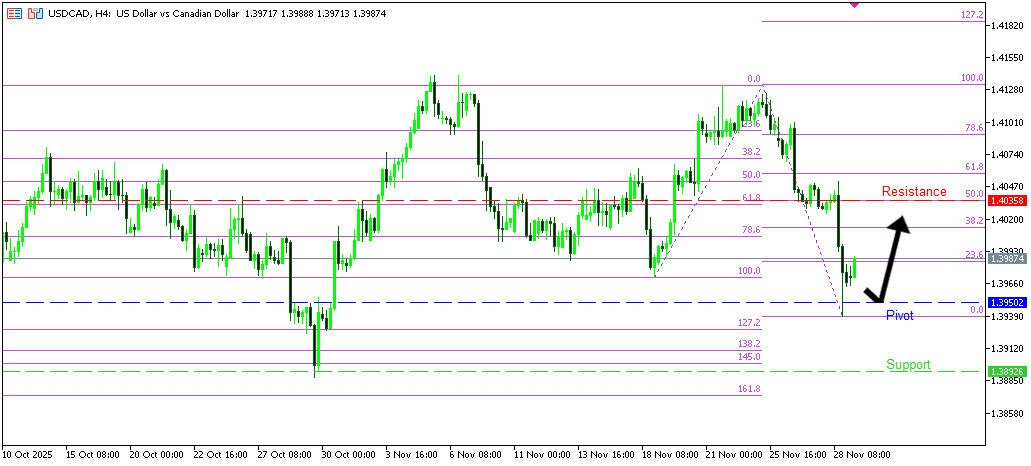
Task: Click the magenta arrow marker at chart top
Action: [x=853, y=4]
